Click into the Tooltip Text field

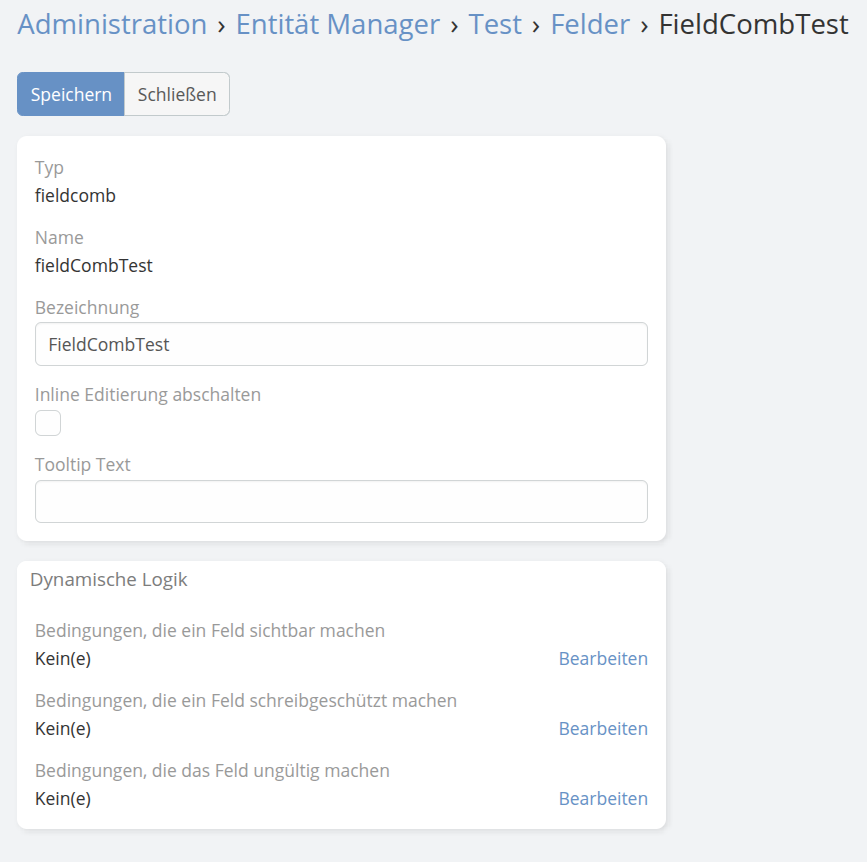341,501
